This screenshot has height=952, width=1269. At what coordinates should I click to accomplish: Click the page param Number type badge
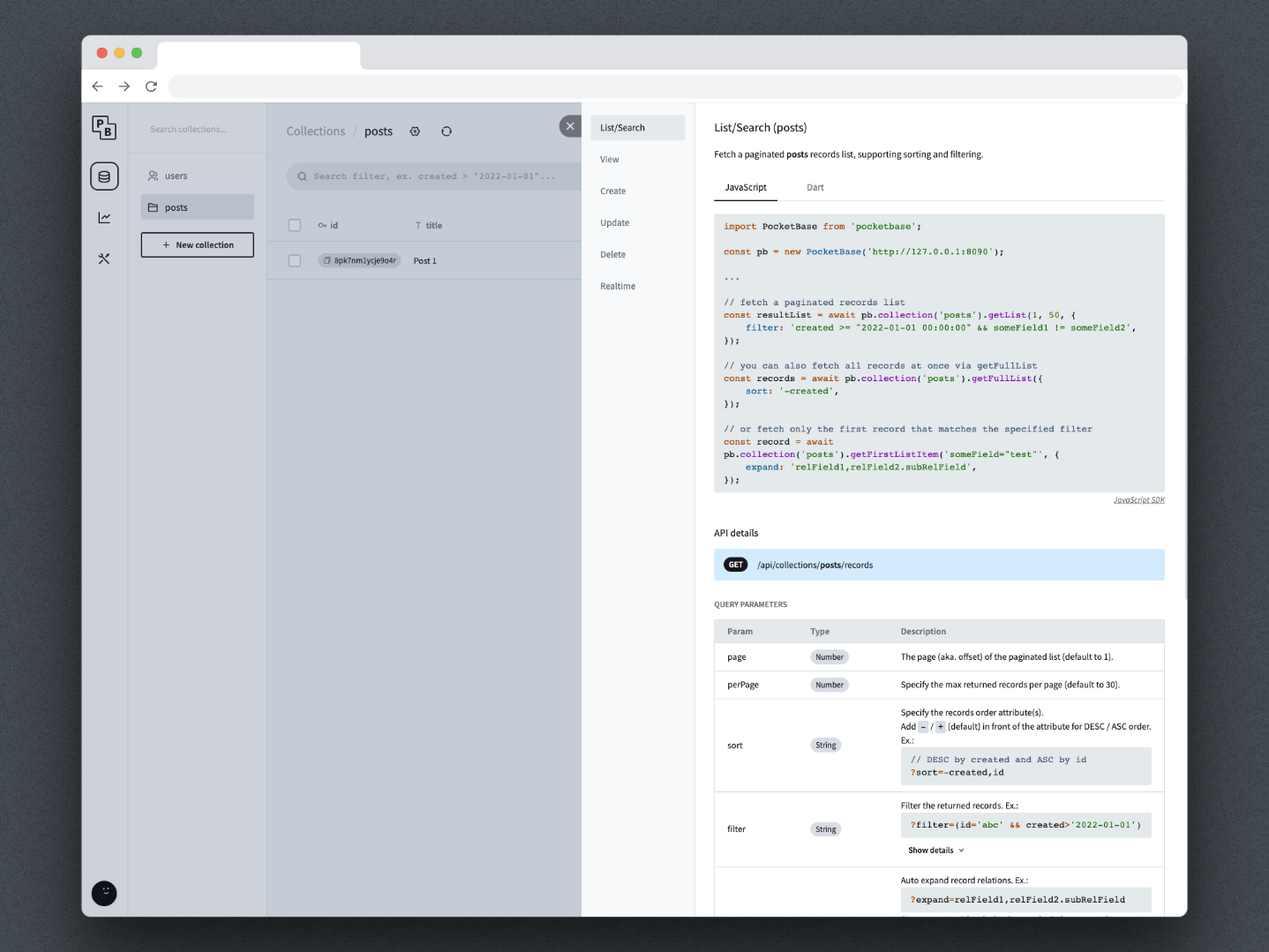[x=830, y=656]
